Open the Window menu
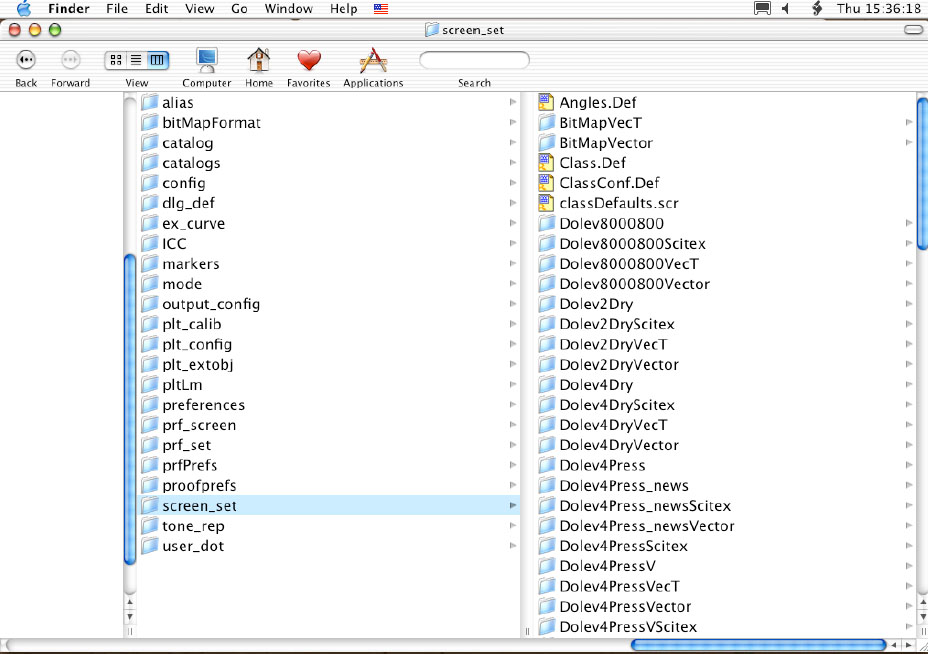 click(288, 9)
